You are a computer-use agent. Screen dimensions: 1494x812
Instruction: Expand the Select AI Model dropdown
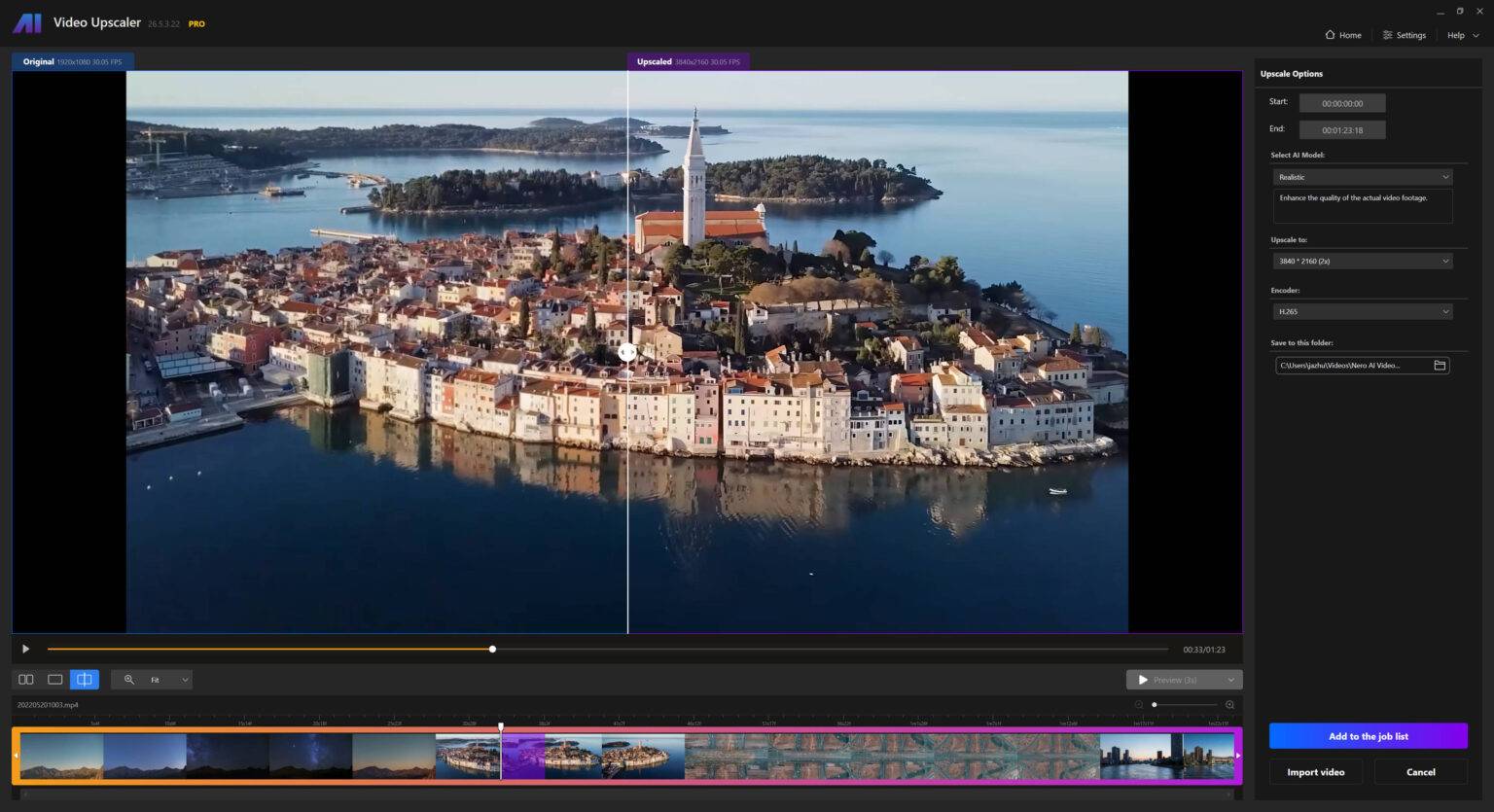tap(1362, 177)
